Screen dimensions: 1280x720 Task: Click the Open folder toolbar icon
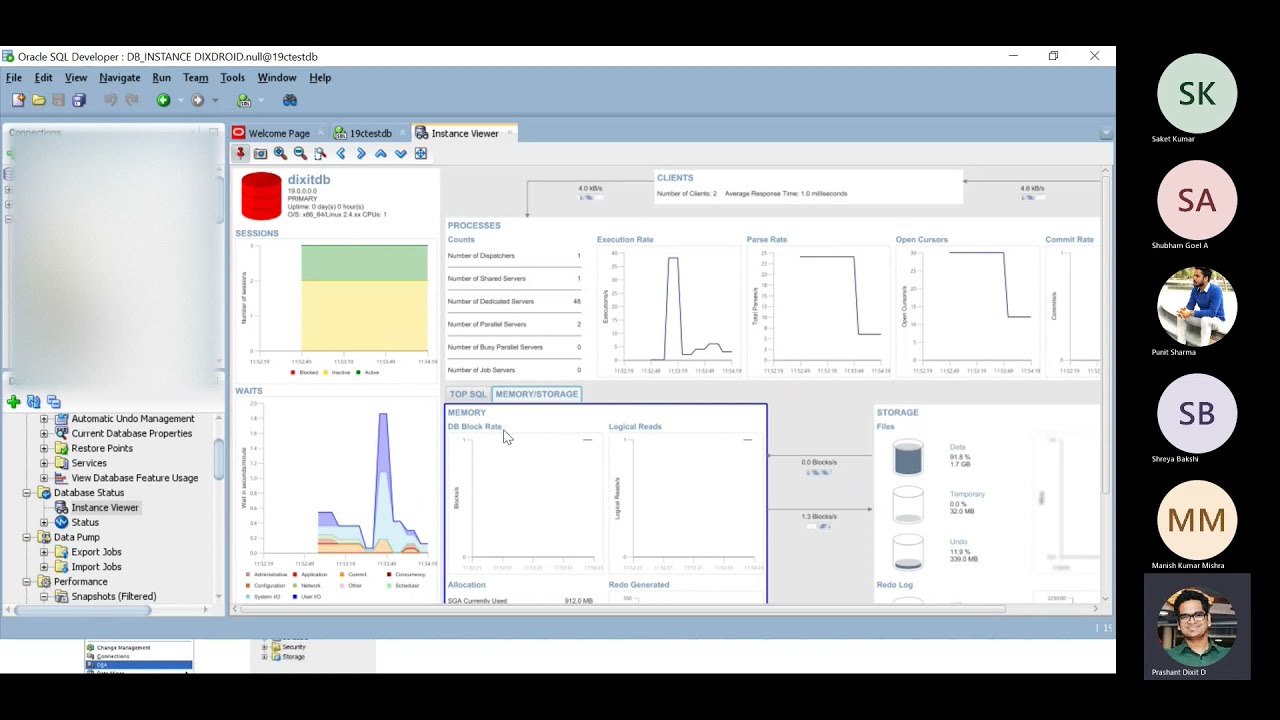[38, 100]
